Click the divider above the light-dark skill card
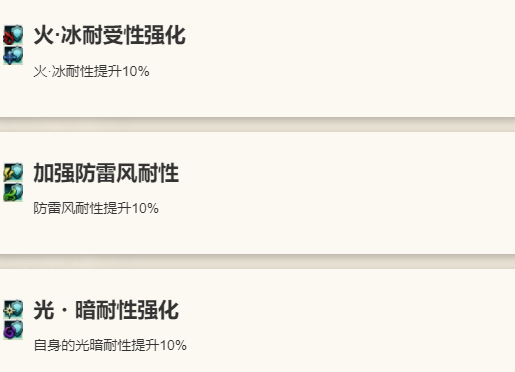 tap(257, 262)
